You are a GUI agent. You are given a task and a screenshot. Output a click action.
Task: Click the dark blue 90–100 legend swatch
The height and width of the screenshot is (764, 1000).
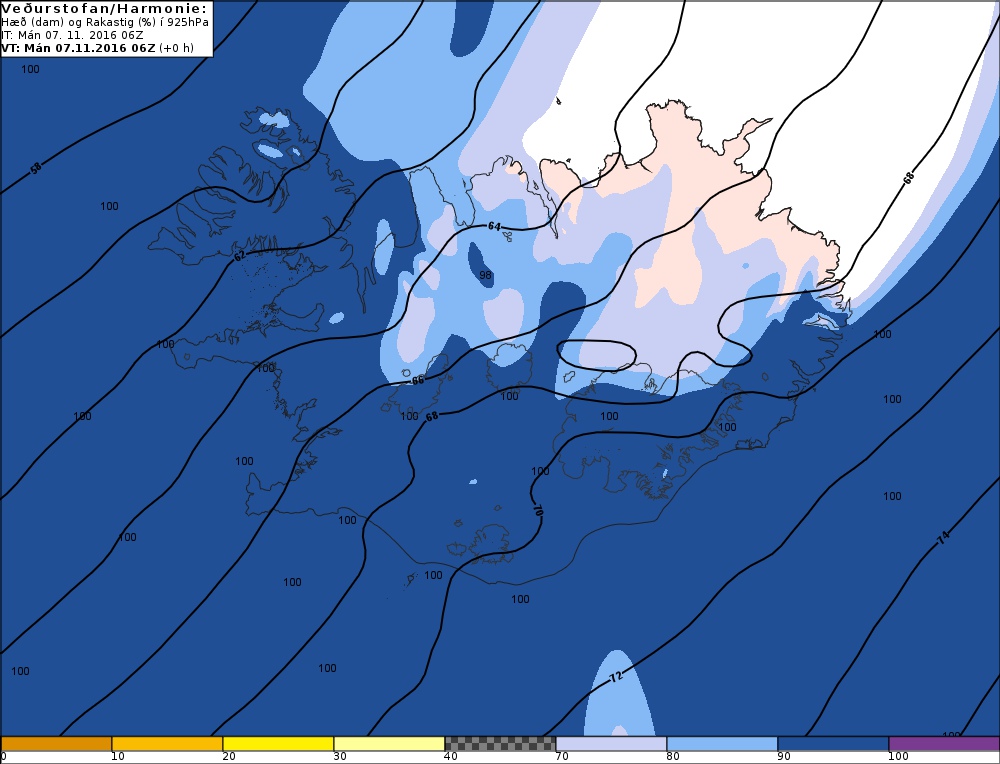tap(833, 744)
